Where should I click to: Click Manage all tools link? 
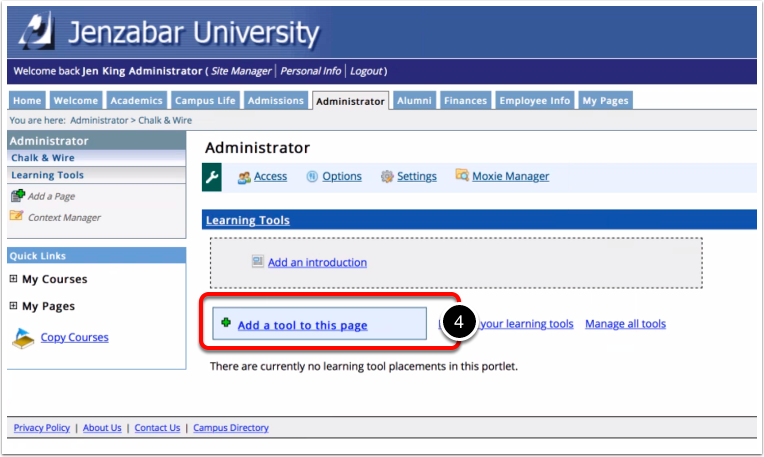coord(625,324)
